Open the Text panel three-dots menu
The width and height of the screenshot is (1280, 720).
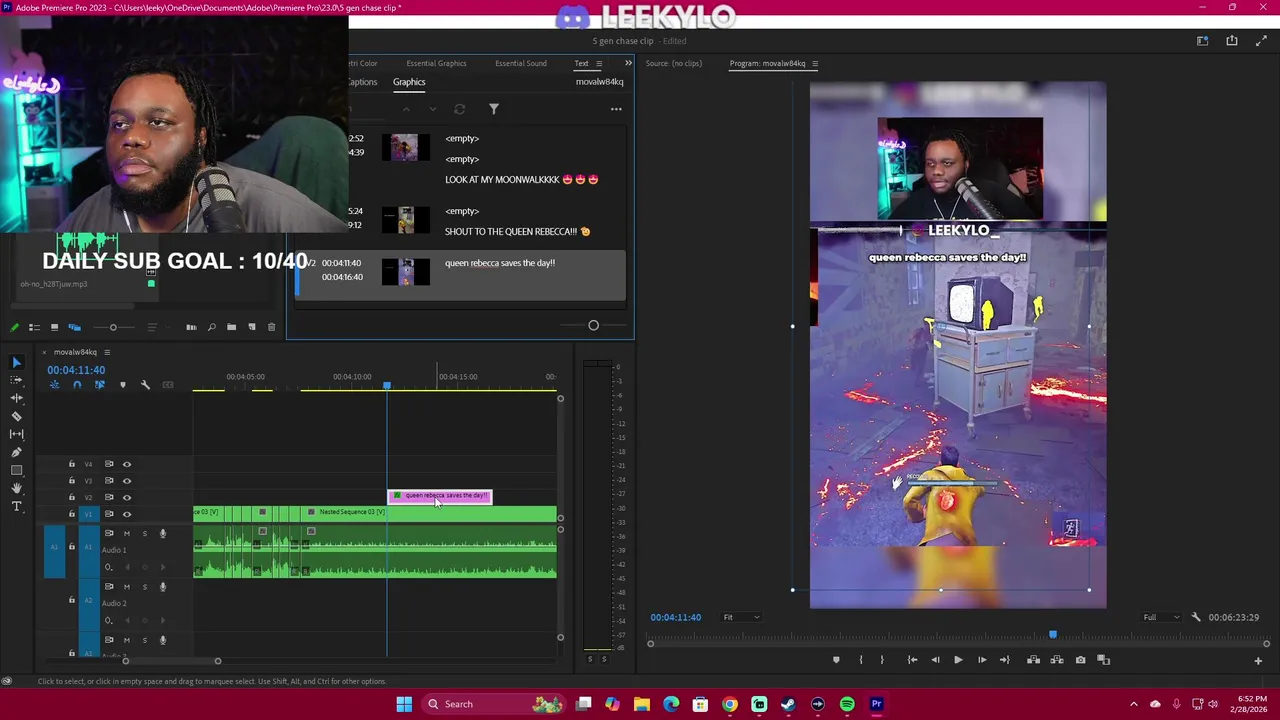coord(616,109)
